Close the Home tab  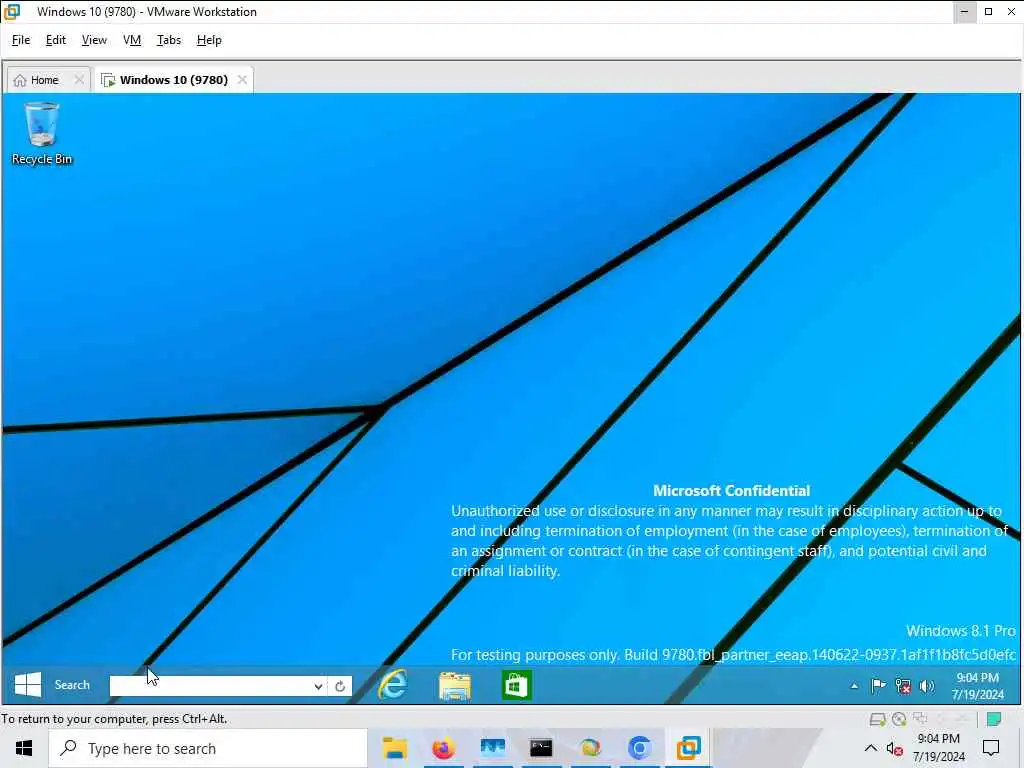(79, 80)
